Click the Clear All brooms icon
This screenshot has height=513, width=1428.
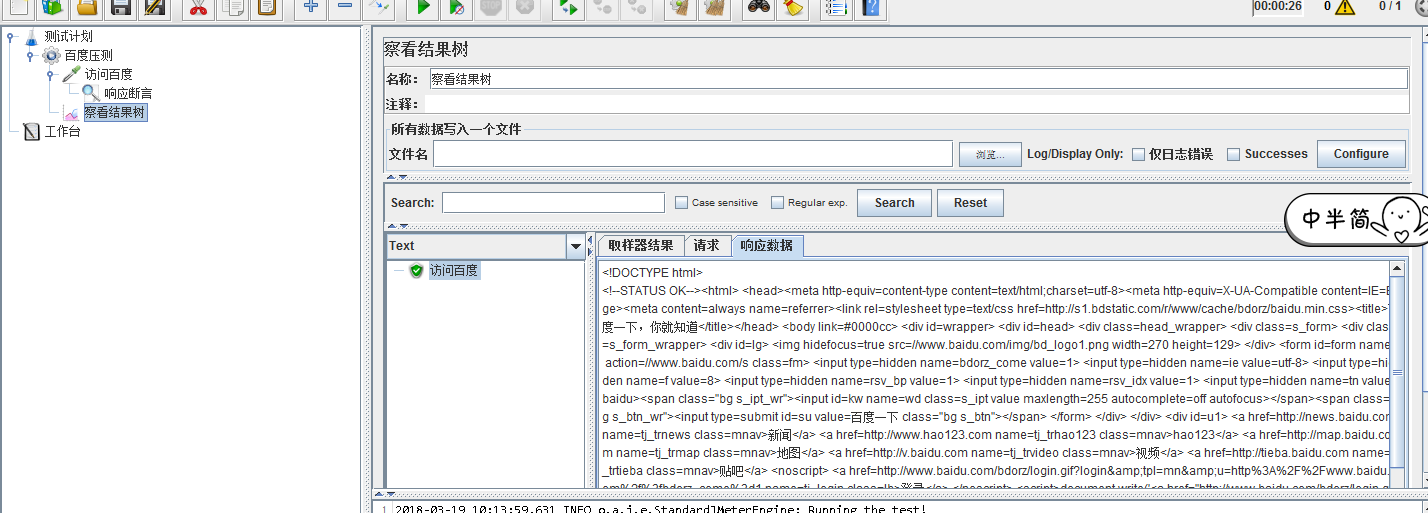pos(714,8)
